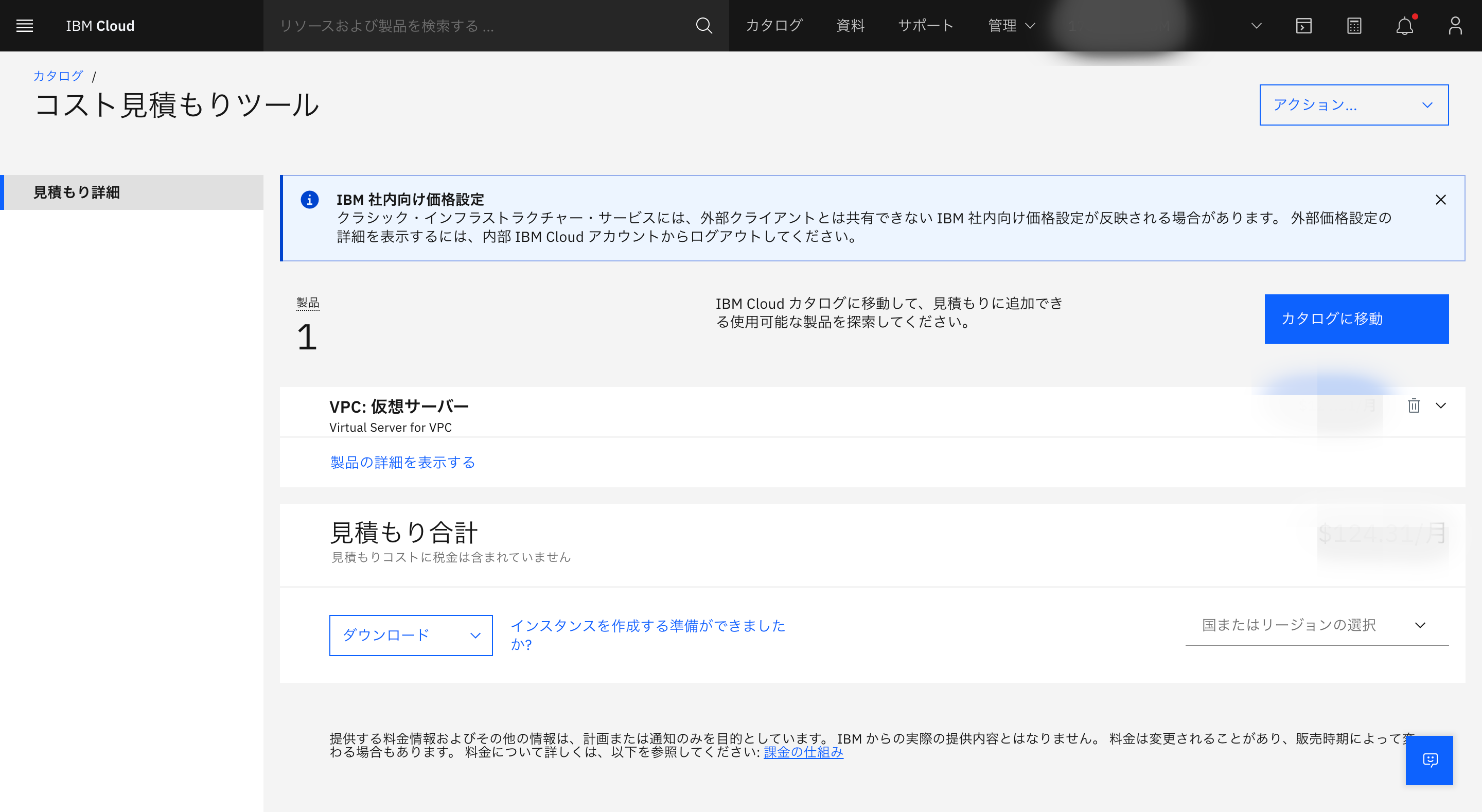Click the info icon in the pricing banner
1482x812 pixels.
[310, 200]
